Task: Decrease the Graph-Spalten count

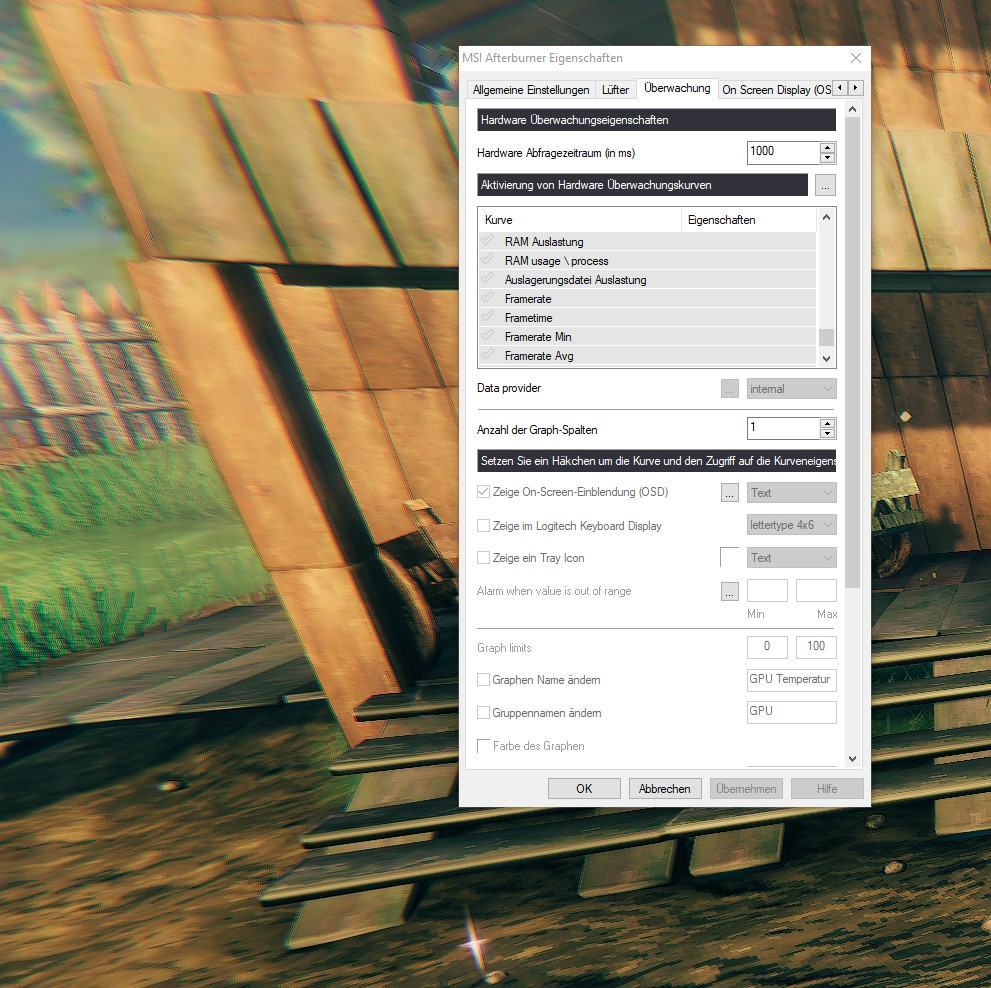Action: [x=827, y=434]
